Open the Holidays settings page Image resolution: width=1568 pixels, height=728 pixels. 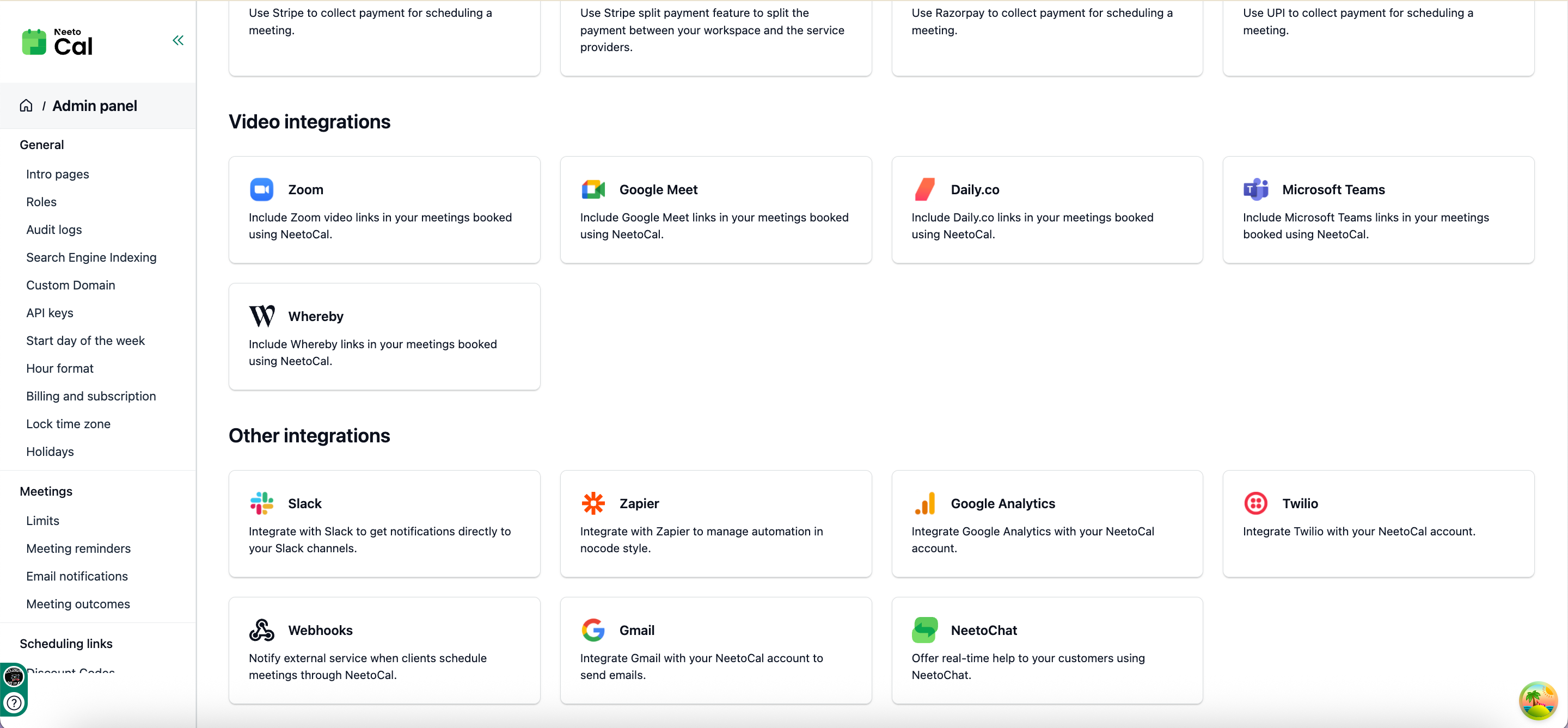coord(50,452)
